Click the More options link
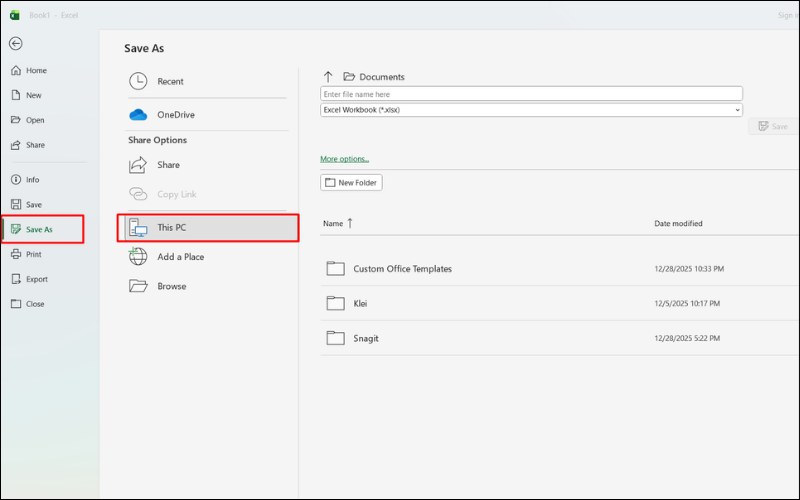This screenshot has width=800, height=500. pos(344,159)
